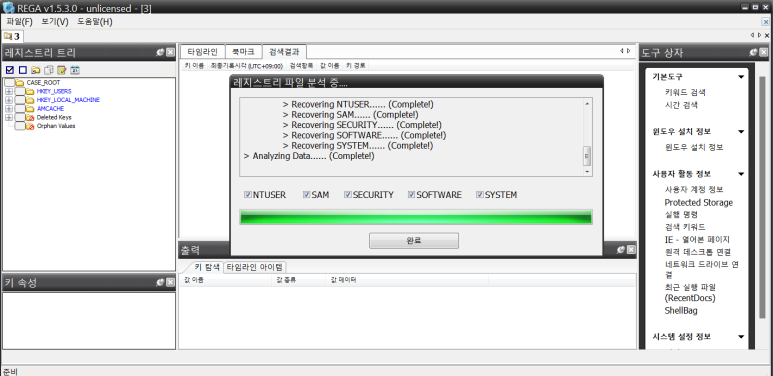Click the pin icon on 레지스트리 트리 panel
This screenshot has height=376, width=773.
click(x=160, y=52)
